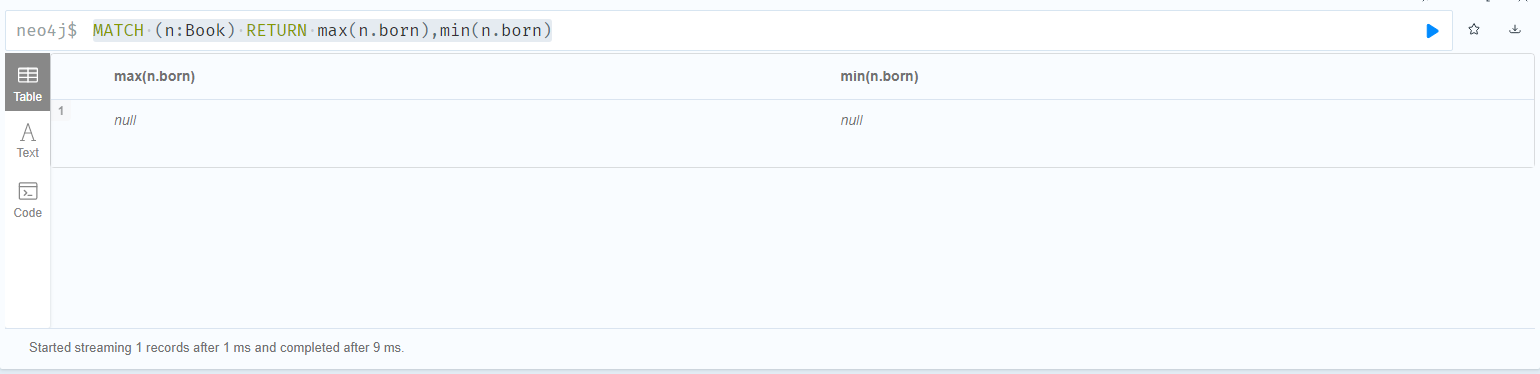Click the MATCH keyword in the query
1540x374 pixels.
click(x=118, y=31)
